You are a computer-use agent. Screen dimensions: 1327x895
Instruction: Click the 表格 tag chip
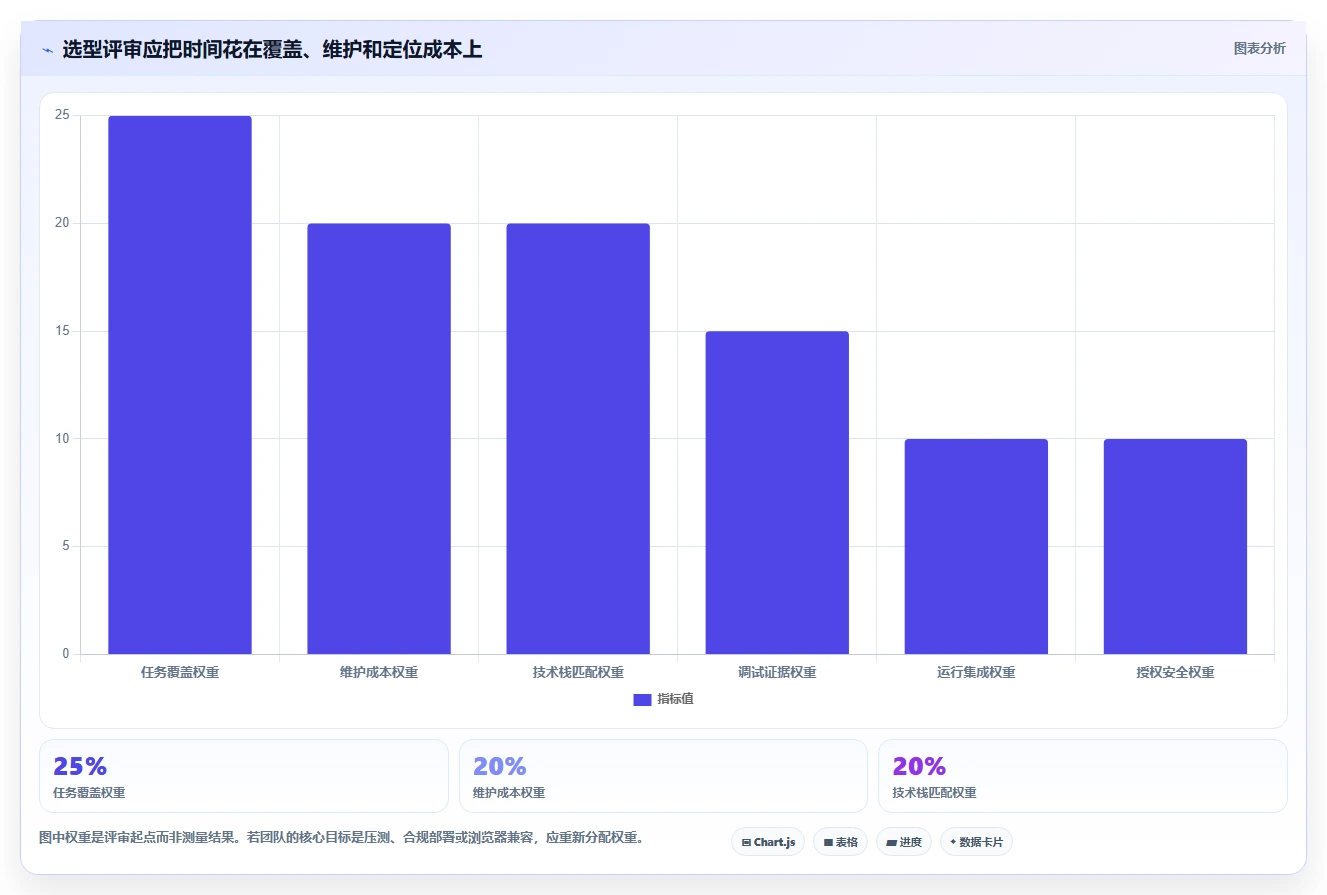(x=840, y=842)
